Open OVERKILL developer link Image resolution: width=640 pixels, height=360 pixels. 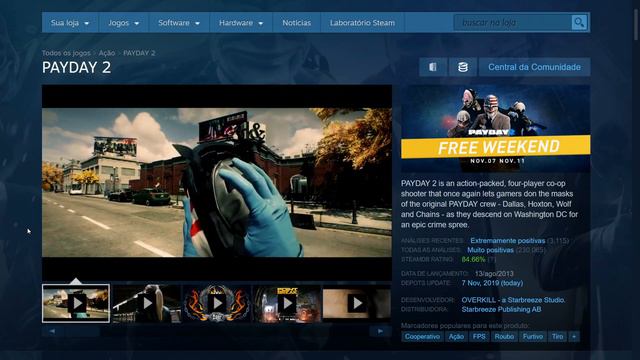click(513, 300)
